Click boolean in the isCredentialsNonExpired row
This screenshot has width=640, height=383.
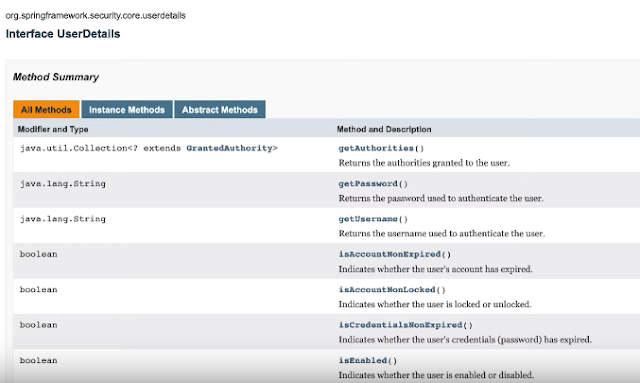coord(39,325)
